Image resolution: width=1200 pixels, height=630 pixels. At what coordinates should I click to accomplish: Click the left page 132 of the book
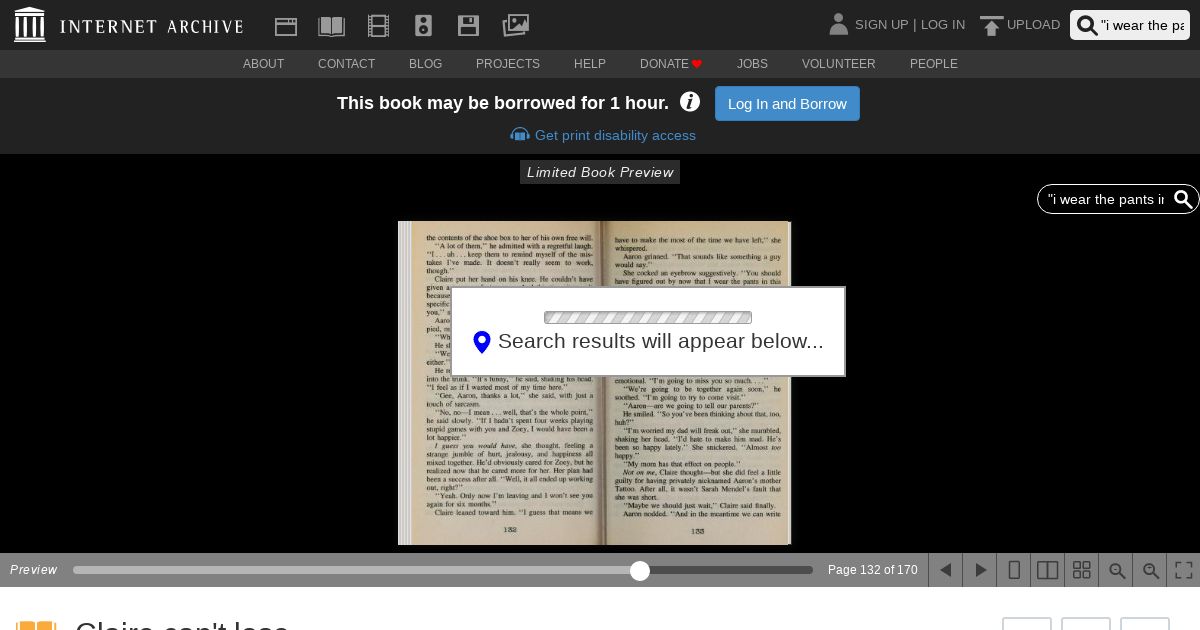coord(506,383)
